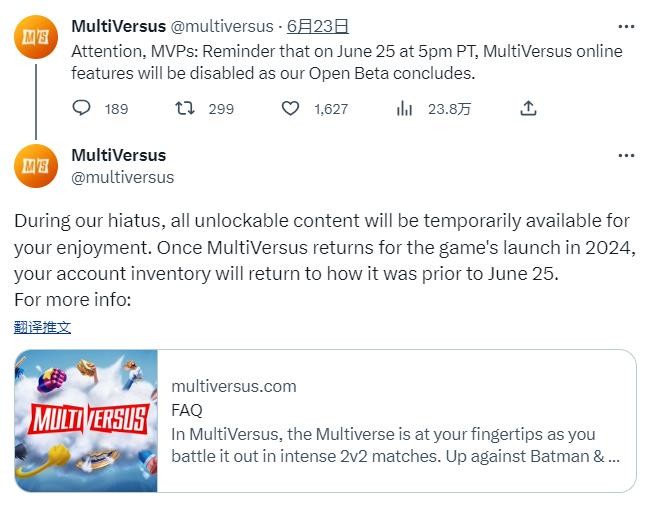Image resolution: width=650 pixels, height=513 pixels.
Task: Click the link card description text
Action: tap(396, 445)
